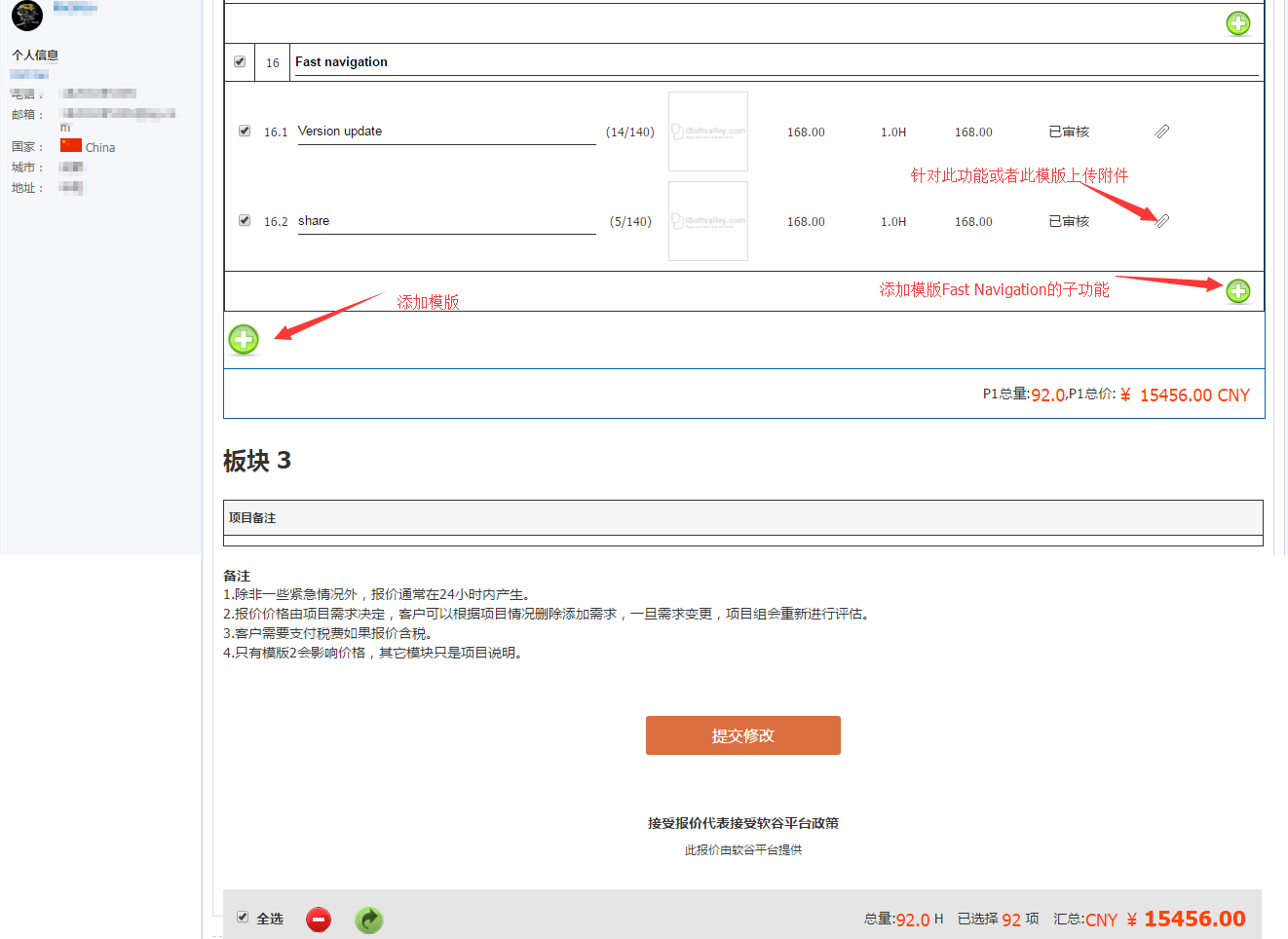Edit the Version update name field
Screen dimensions: 1288x939
pos(446,131)
